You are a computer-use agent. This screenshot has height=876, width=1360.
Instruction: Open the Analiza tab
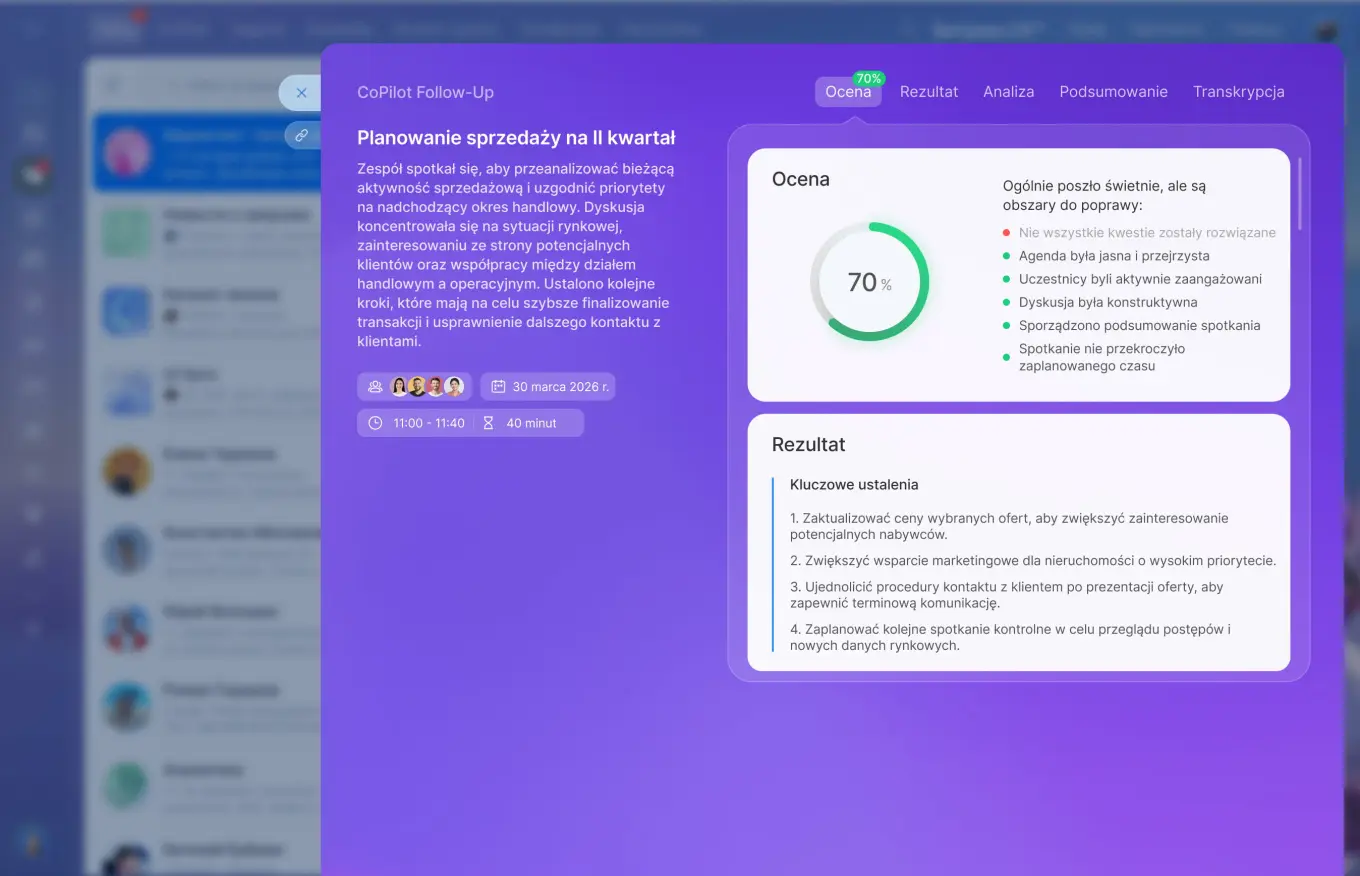click(x=1008, y=92)
